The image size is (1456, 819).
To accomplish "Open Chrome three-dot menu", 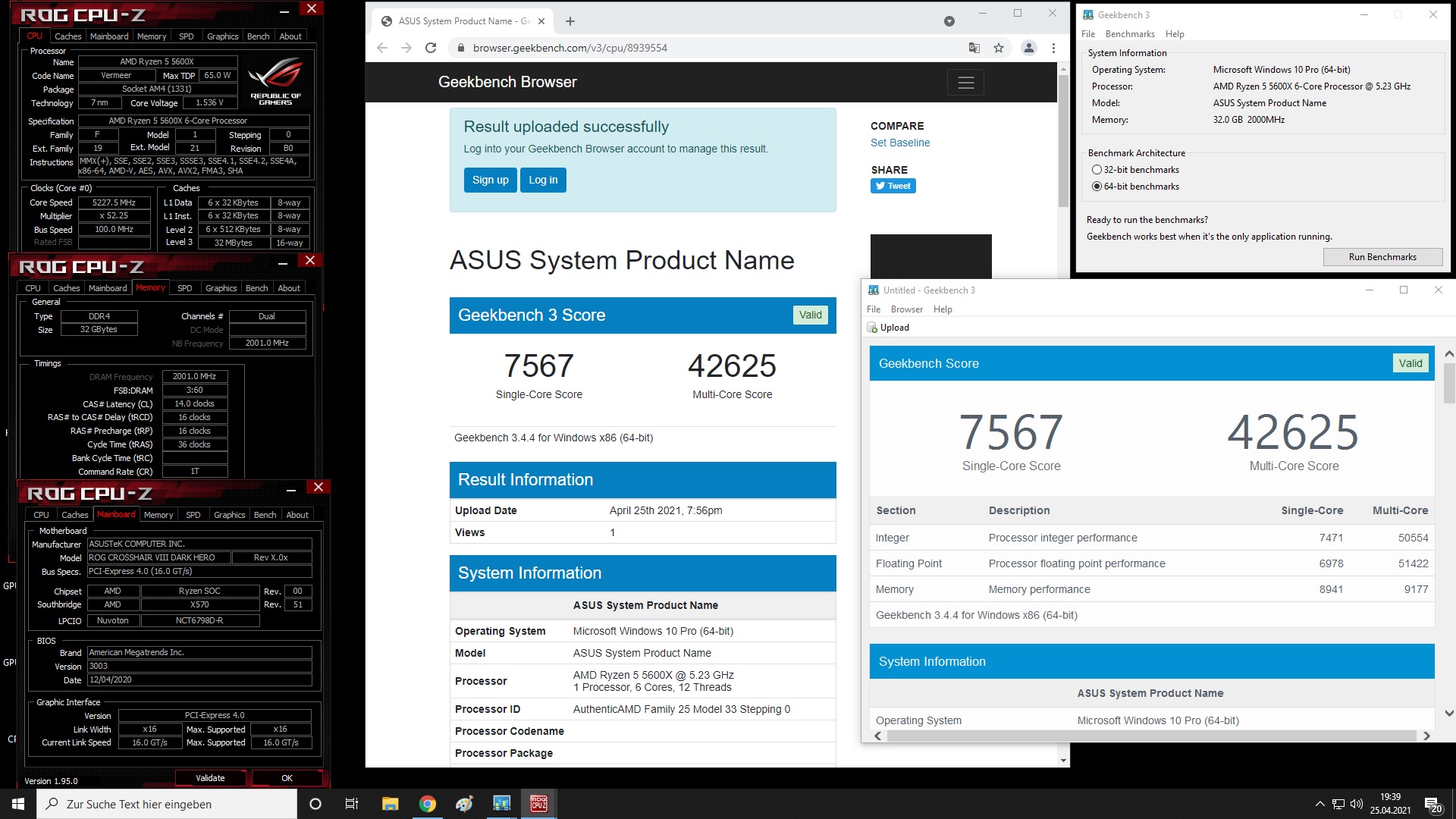I will (1053, 48).
